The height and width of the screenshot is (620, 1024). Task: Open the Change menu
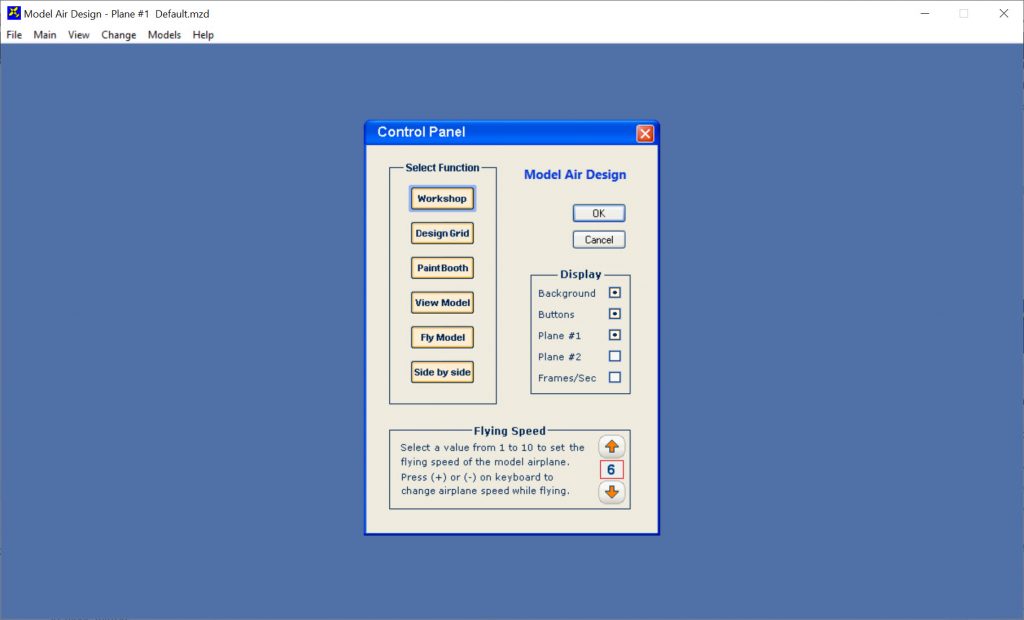pyautogui.click(x=118, y=35)
